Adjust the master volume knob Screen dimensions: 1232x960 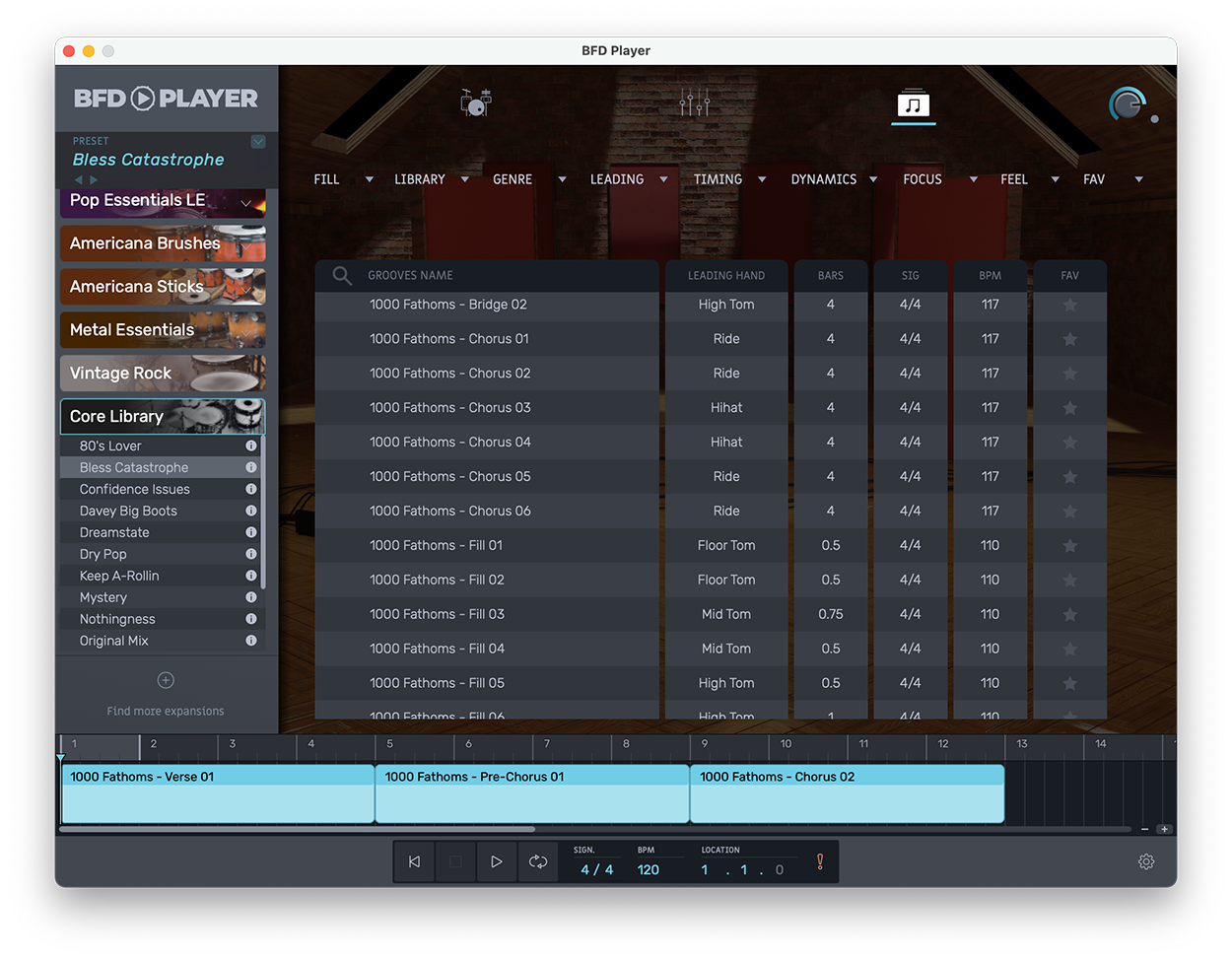point(1127,104)
